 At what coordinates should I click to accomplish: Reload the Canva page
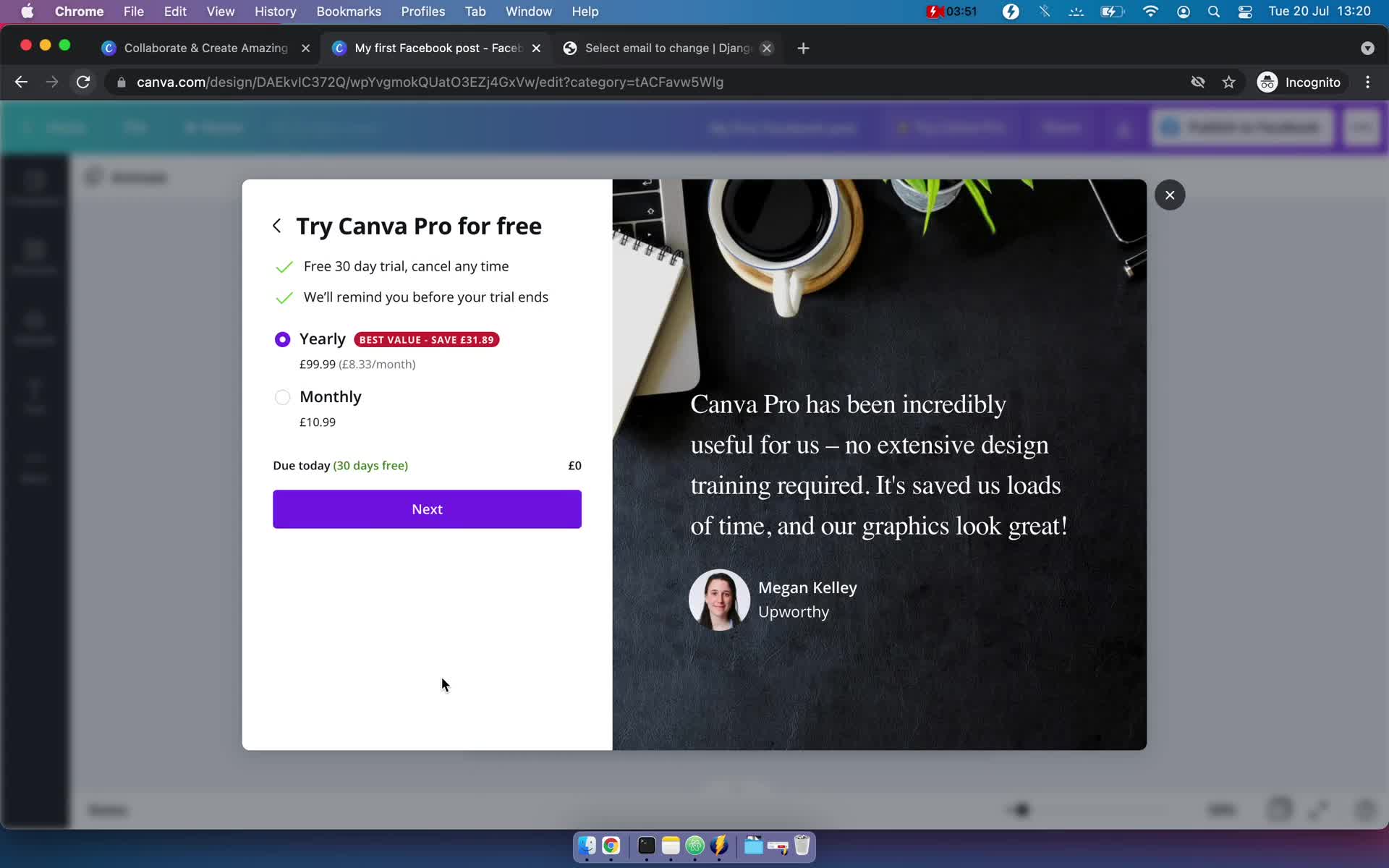[83, 82]
